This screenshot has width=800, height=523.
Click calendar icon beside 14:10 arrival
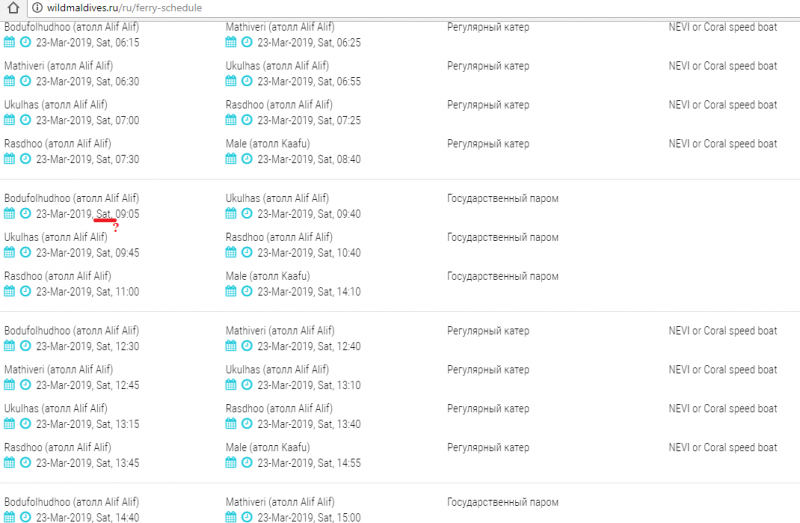point(232,292)
